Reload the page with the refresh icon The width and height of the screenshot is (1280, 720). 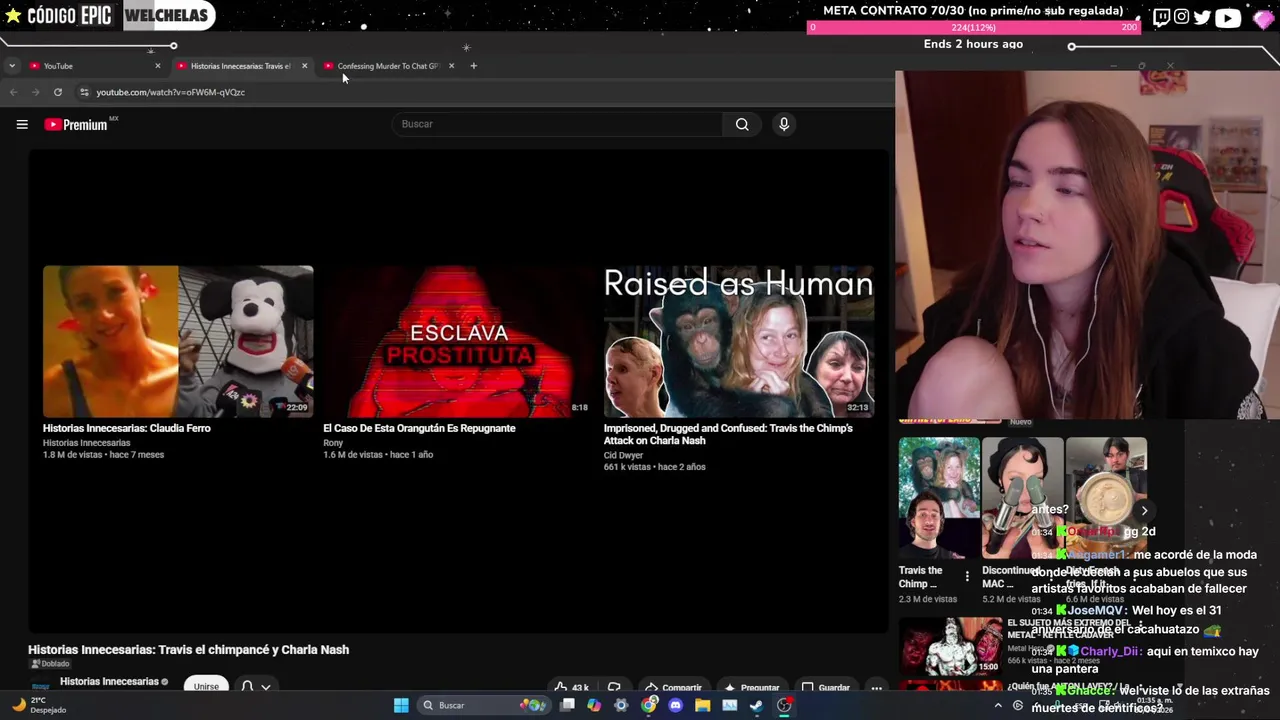(x=58, y=92)
